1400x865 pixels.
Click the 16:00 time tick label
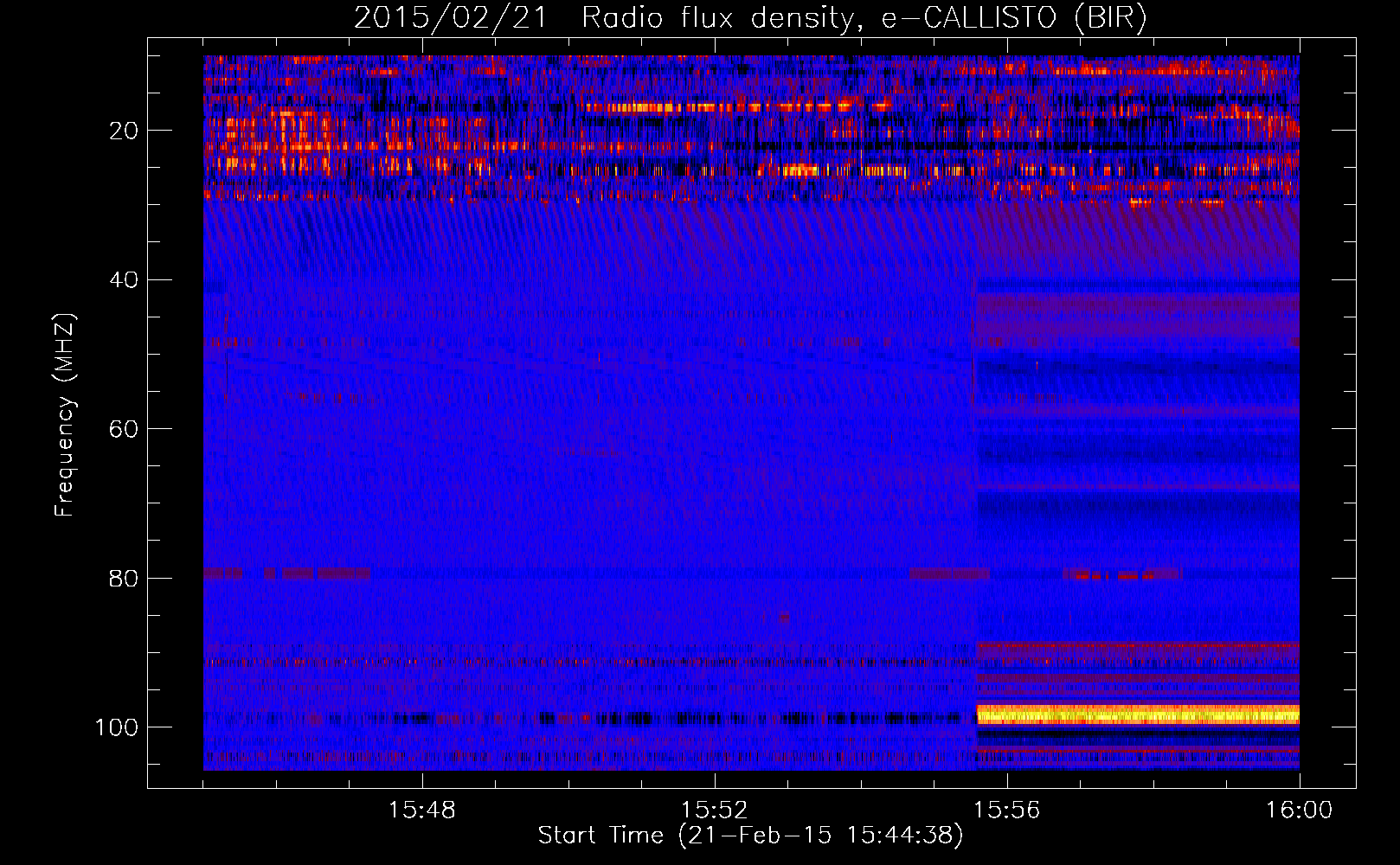(1299, 811)
